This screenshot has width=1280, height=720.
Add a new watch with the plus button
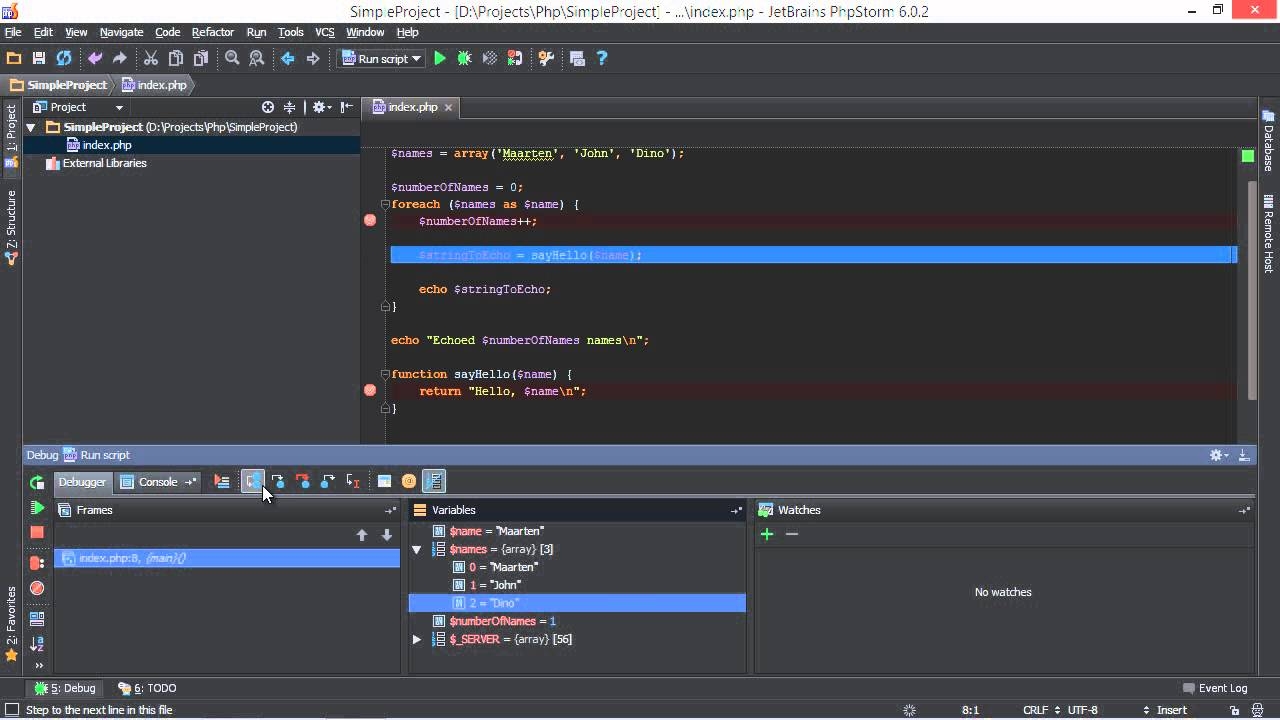[767, 534]
